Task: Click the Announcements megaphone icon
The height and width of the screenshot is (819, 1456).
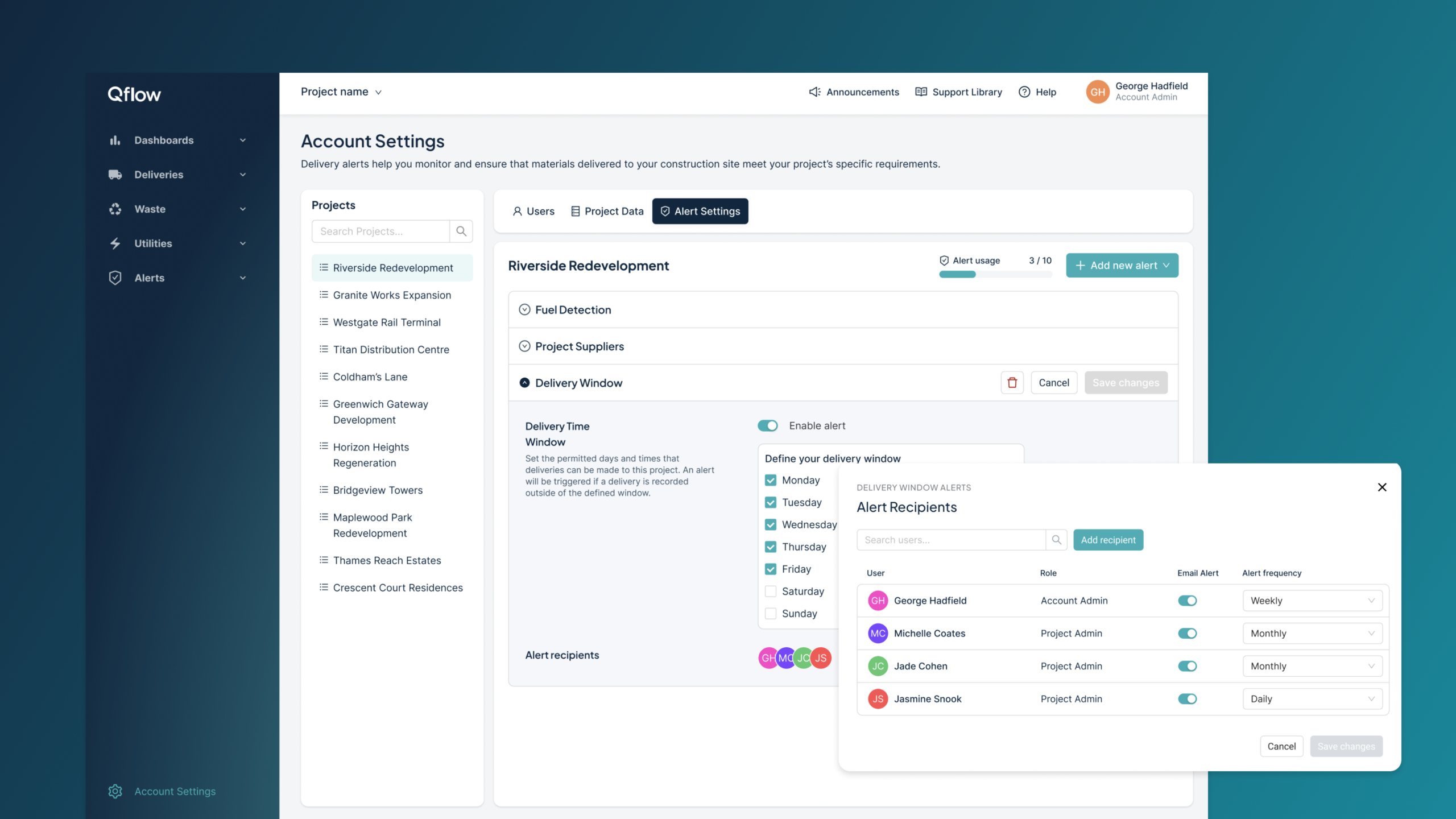Action: [x=814, y=92]
